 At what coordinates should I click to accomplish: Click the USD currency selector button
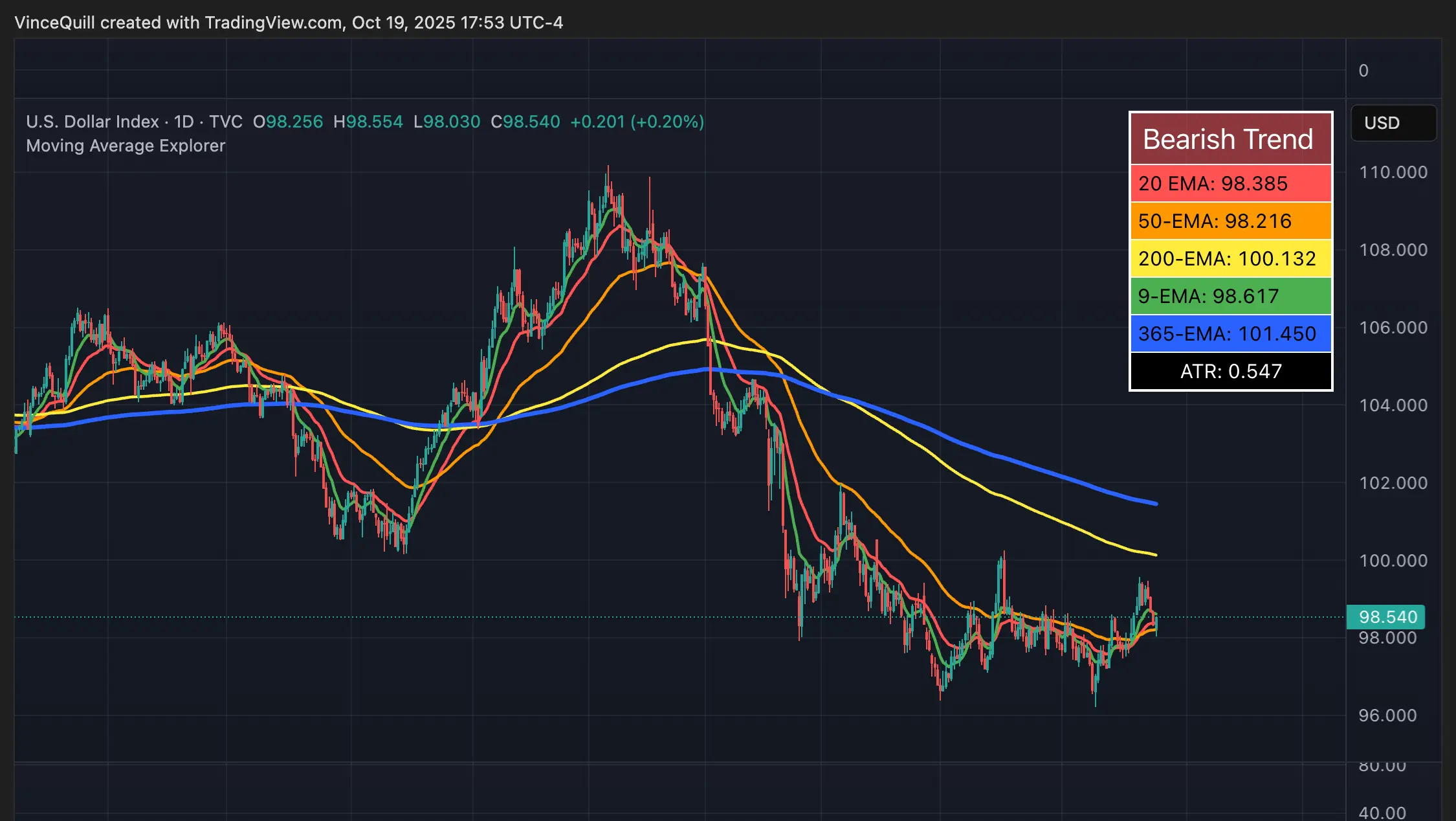[1393, 123]
